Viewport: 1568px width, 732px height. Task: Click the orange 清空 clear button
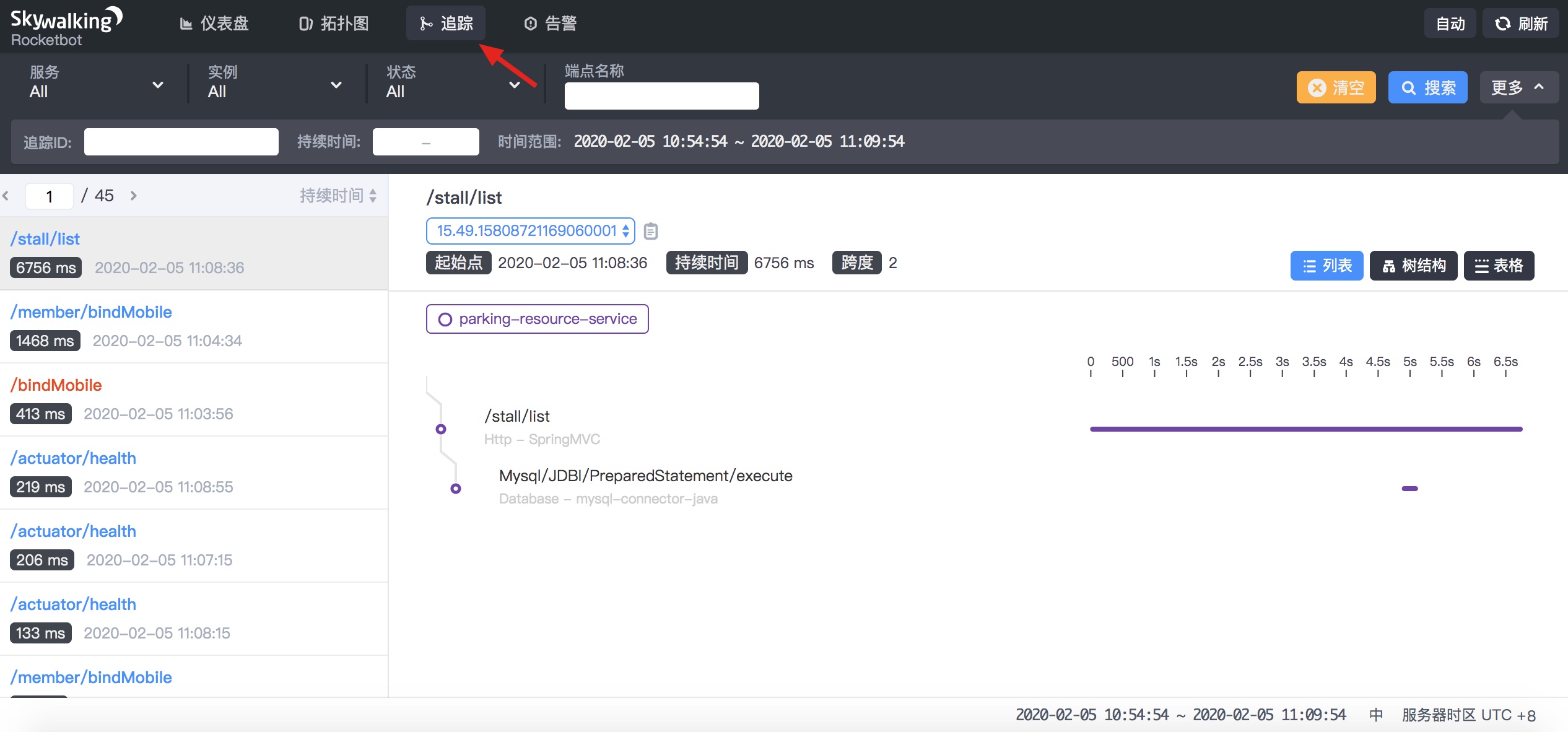1336,87
